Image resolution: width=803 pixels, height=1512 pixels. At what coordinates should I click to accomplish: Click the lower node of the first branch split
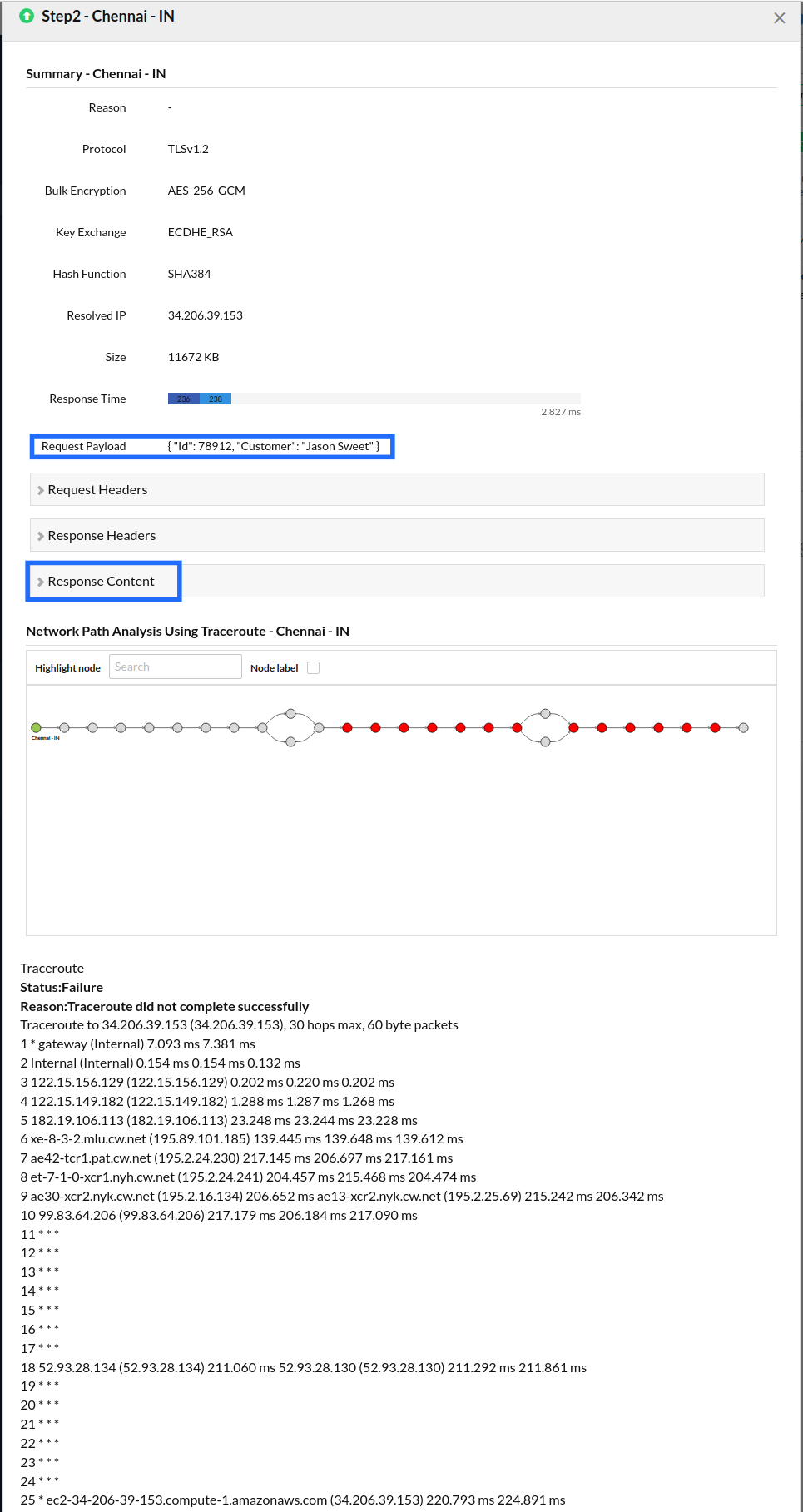[290, 742]
